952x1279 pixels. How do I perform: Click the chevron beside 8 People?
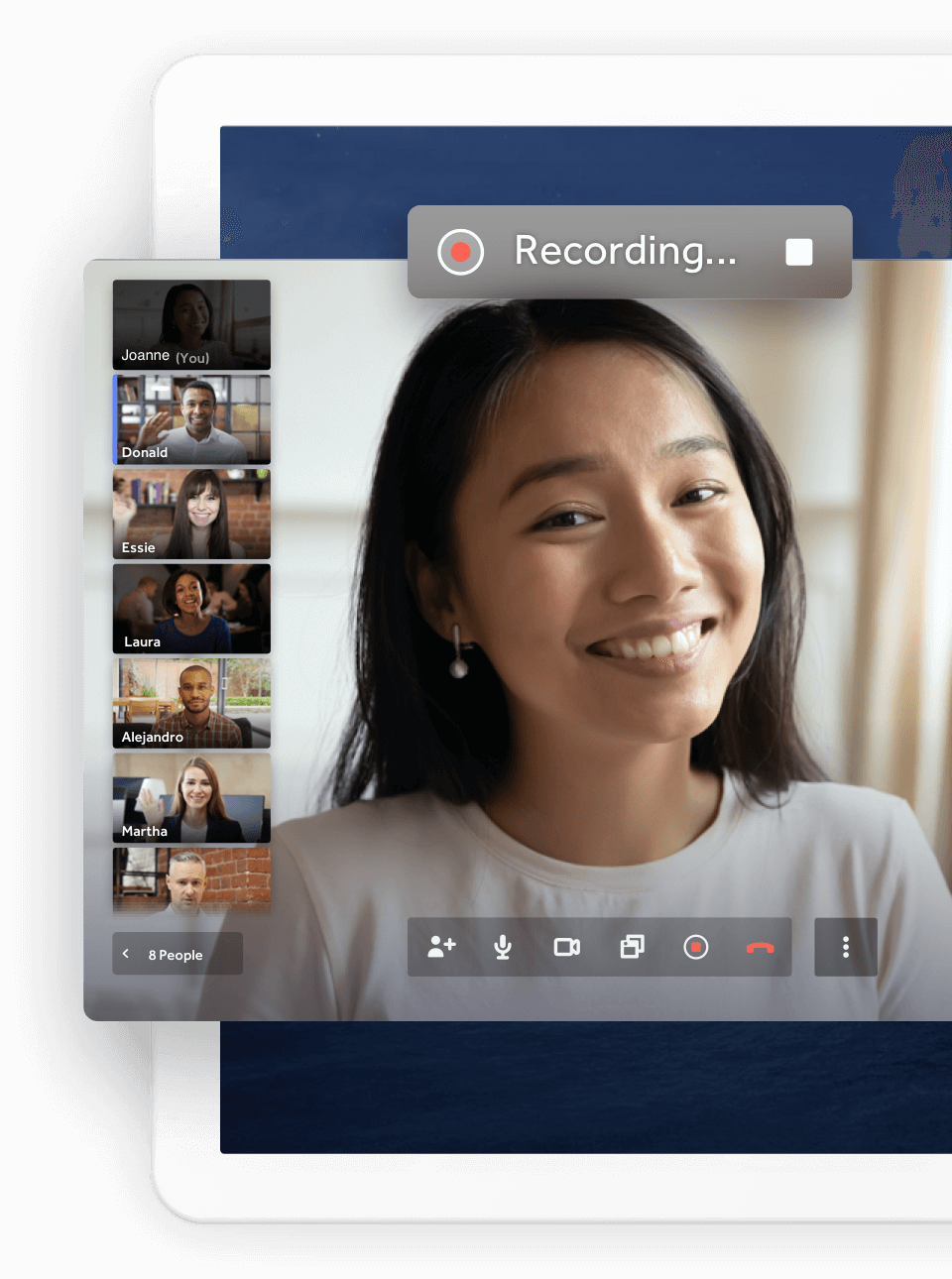pos(126,953)
